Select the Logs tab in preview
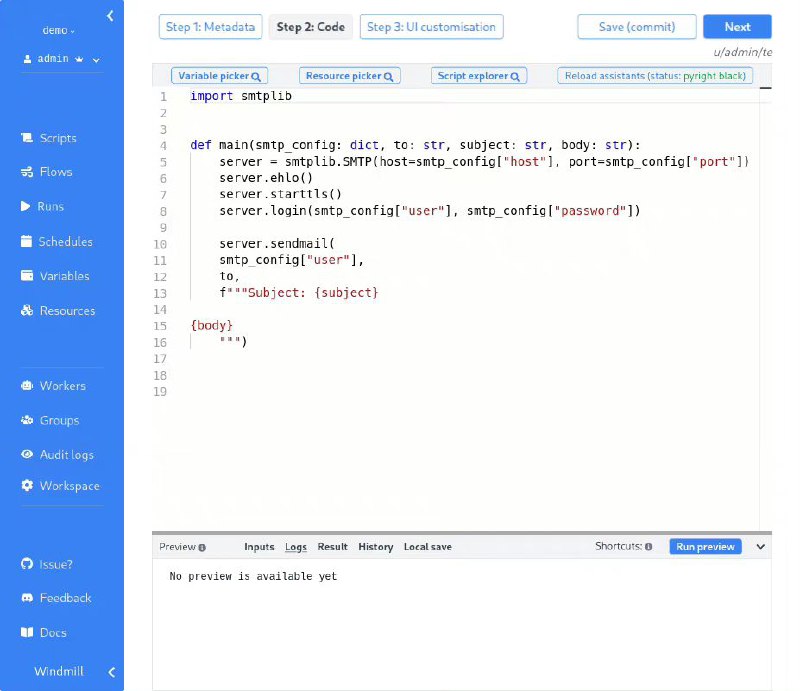 point(296,547)
